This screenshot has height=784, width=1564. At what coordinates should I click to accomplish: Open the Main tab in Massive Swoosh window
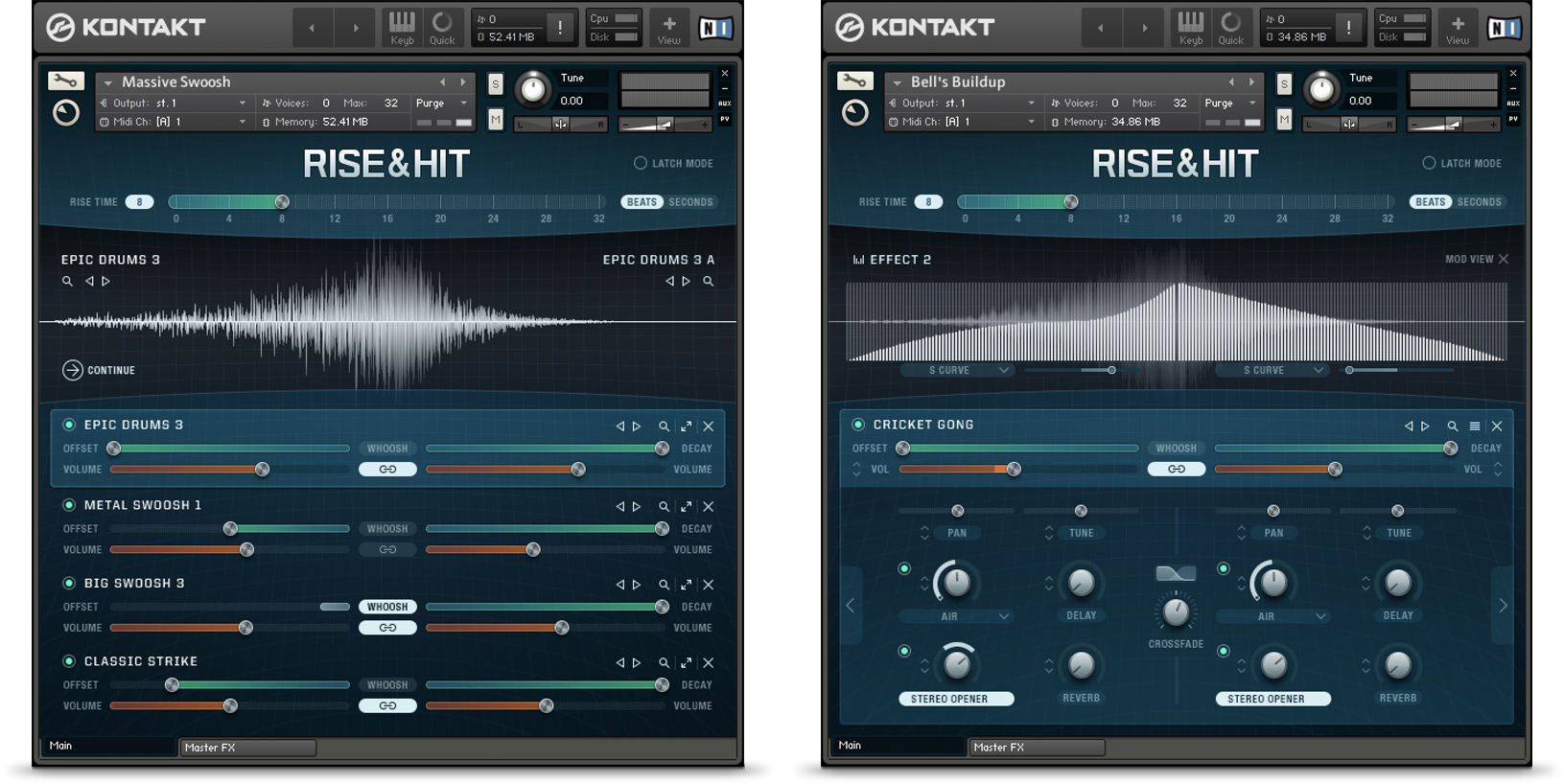(x=107, y=746)
